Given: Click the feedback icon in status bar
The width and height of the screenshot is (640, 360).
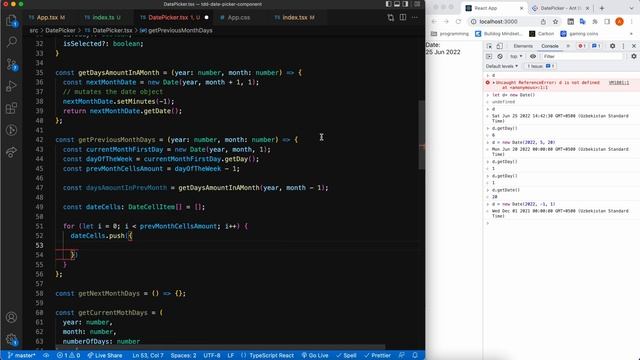Looking at the screenshot, I should tap(402, 356).
